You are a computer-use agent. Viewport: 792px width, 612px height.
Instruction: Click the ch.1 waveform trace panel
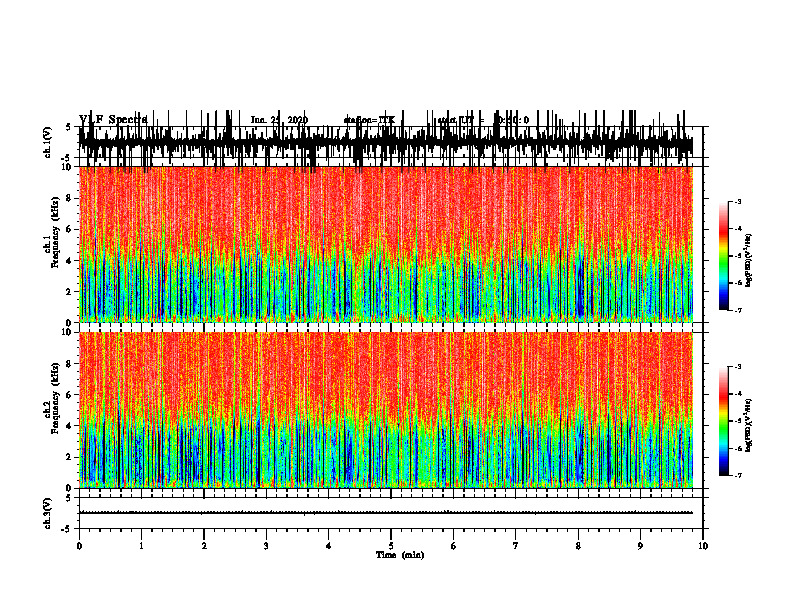pos(391,142)
